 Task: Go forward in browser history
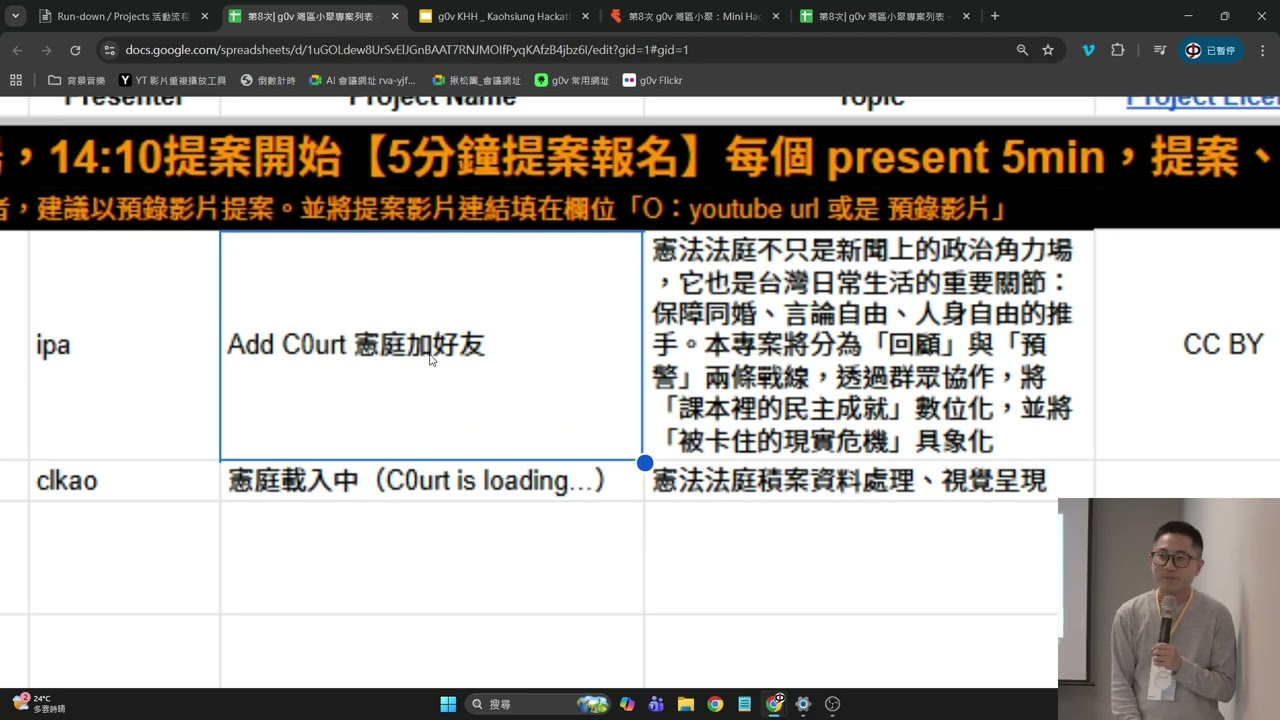[46, 50]
